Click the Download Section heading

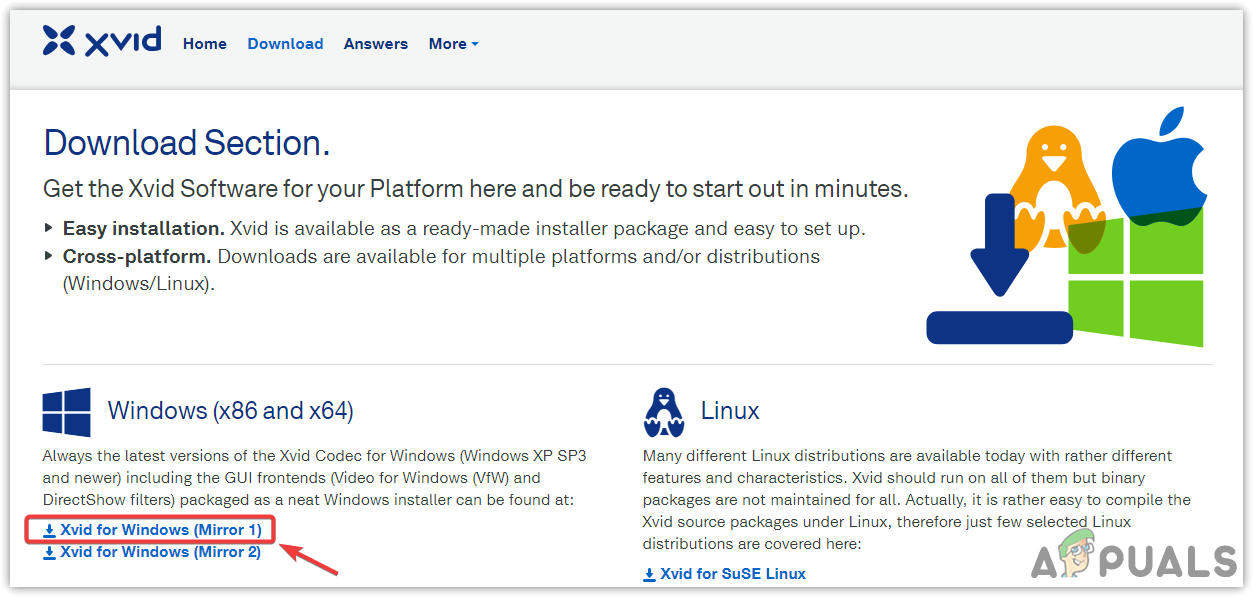[186, 144]
